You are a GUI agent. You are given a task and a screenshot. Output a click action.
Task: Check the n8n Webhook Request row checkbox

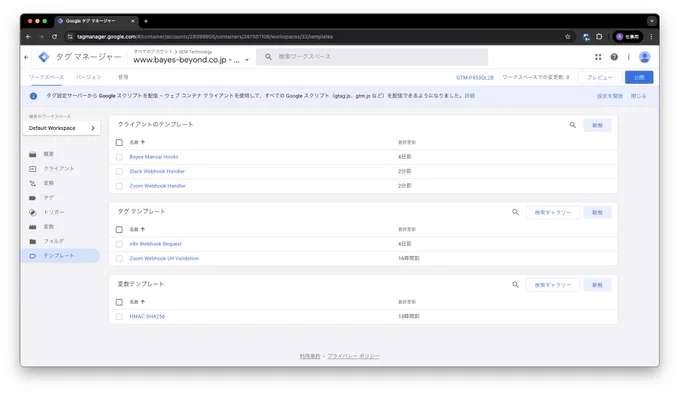pyautogui.click(x=119, y=244)
